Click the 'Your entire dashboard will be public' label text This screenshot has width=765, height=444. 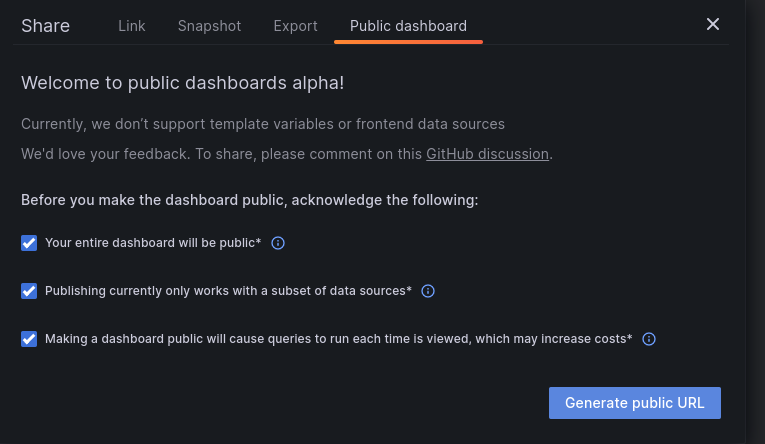pos(153,243)
